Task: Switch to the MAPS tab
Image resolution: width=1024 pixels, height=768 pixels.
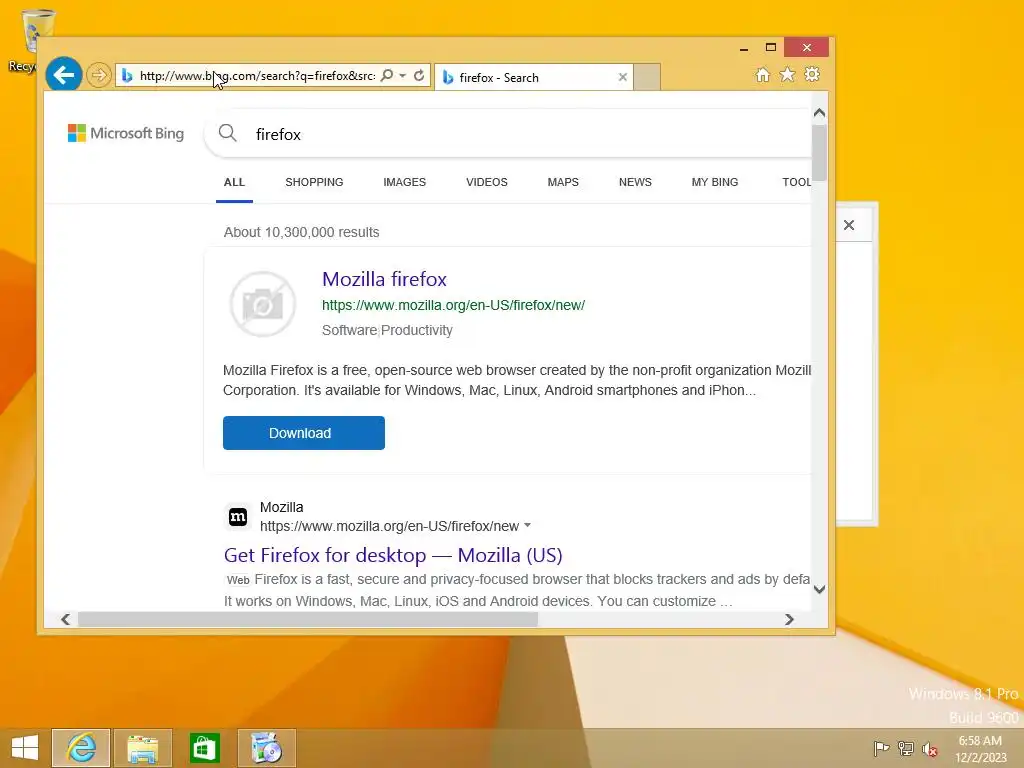Action: pos(563,182)
